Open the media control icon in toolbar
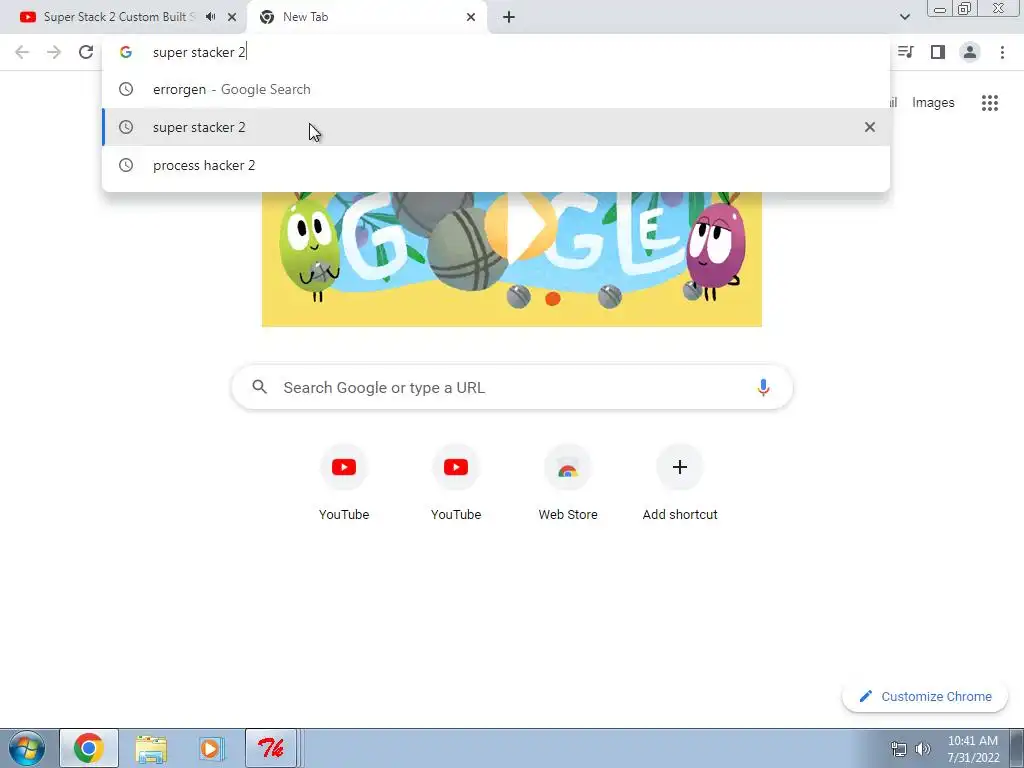The height and width of the screenshot is (768, 1024). pyautogui.click(x=905, y=52)
